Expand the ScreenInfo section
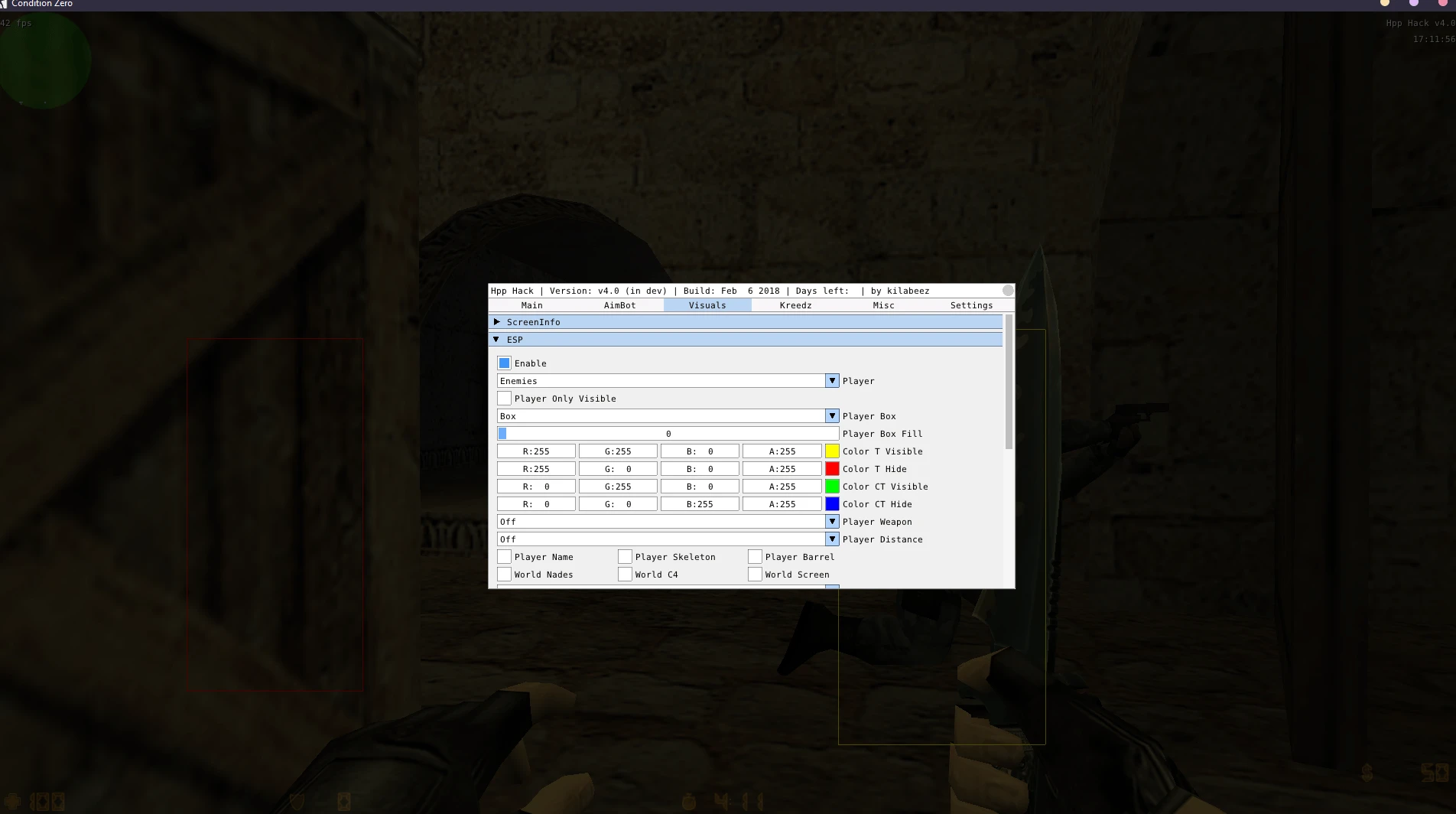The width and height of the screenshot is (1456, 814). coord(746,322)
